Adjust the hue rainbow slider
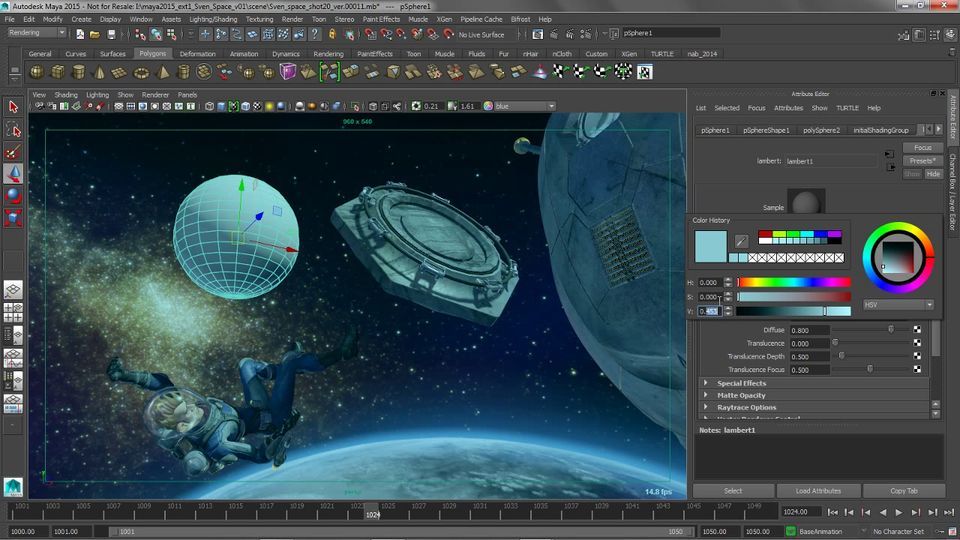Image resolution: width=960 pixels, height=540 pixels. click(794, 282)
